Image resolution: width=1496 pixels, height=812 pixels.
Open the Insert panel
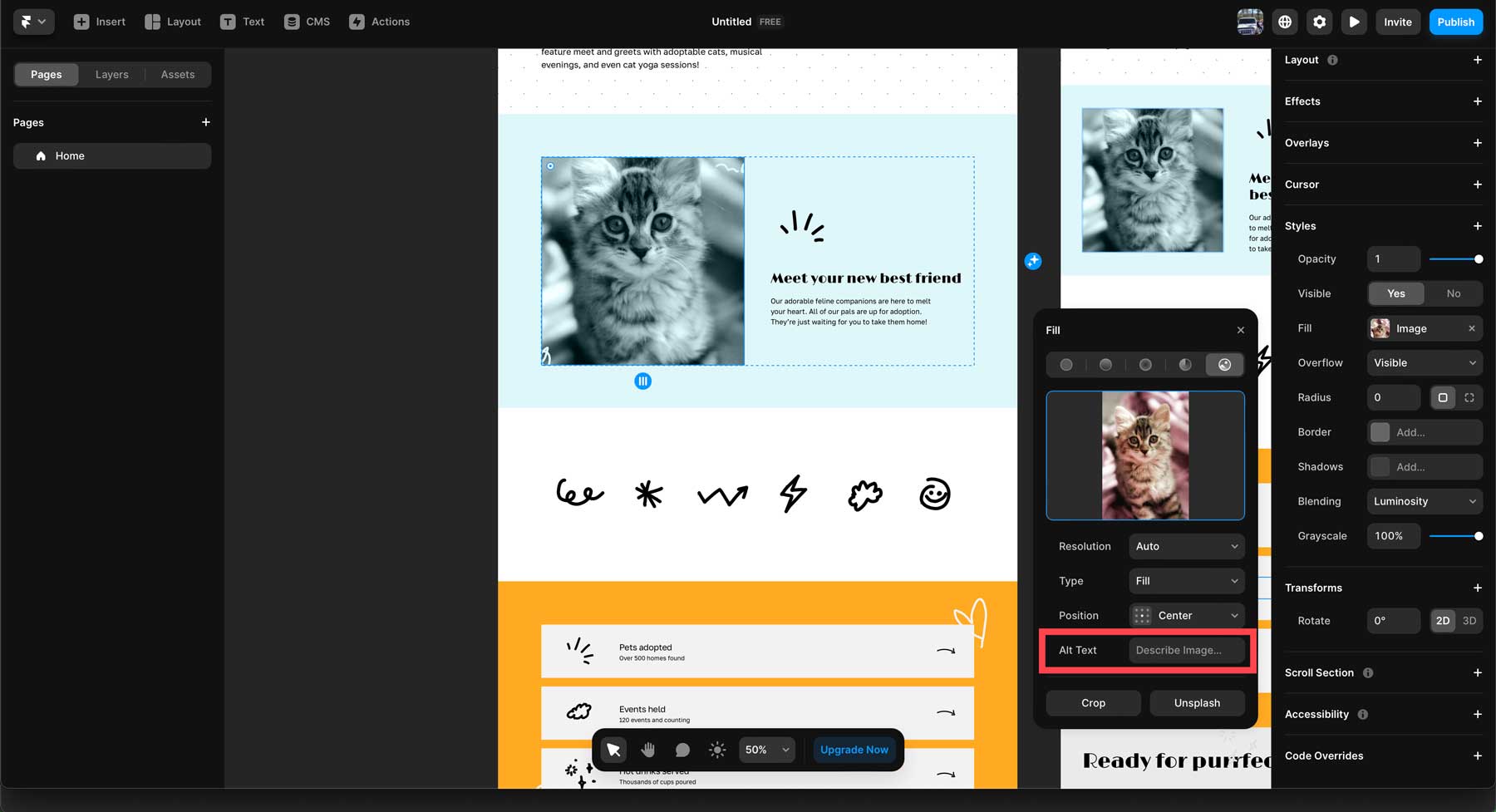100,22
